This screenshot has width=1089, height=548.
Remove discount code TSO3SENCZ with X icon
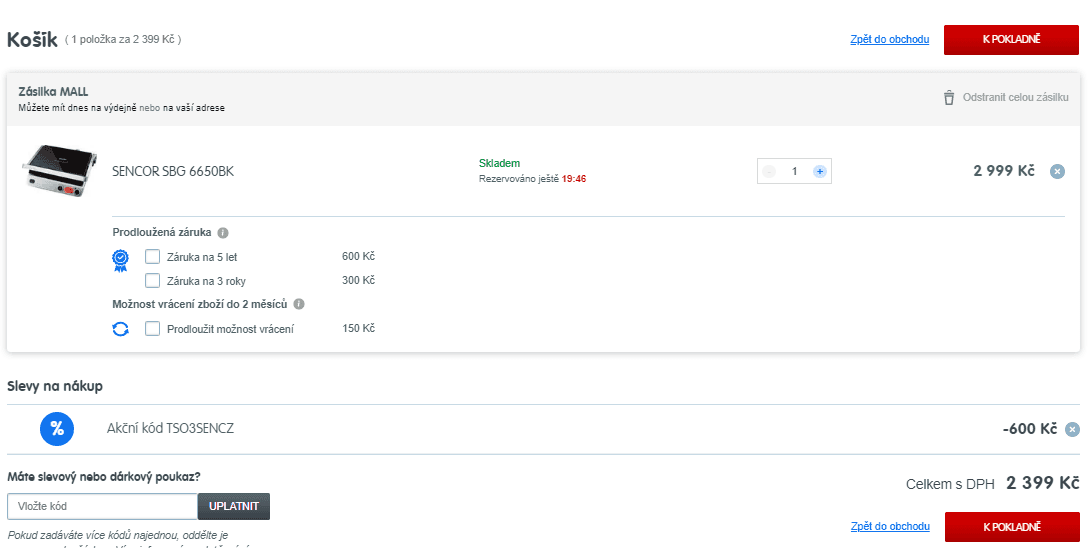tap(1073, 429)
